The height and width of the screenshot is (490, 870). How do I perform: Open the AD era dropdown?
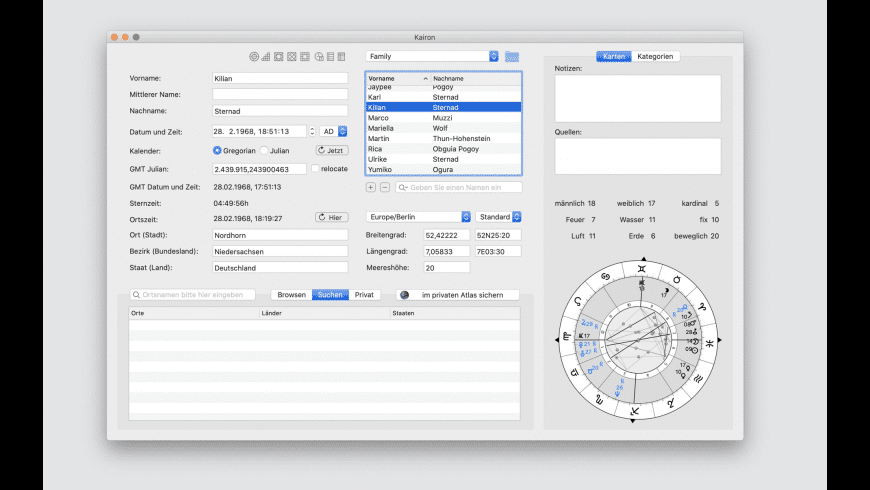point(333,132)
